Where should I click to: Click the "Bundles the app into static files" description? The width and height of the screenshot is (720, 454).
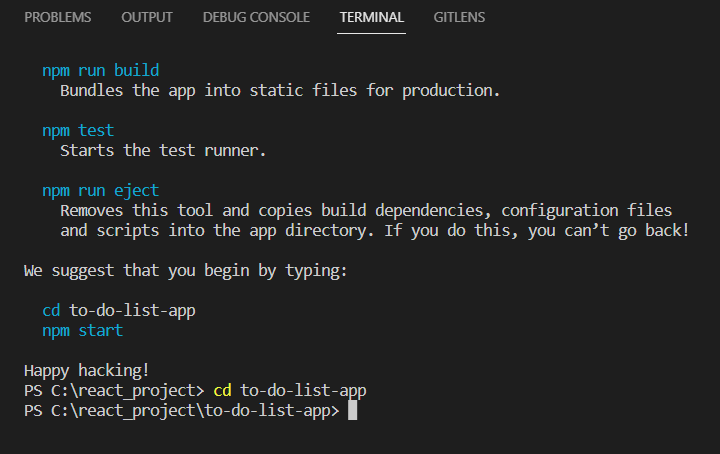279,91
